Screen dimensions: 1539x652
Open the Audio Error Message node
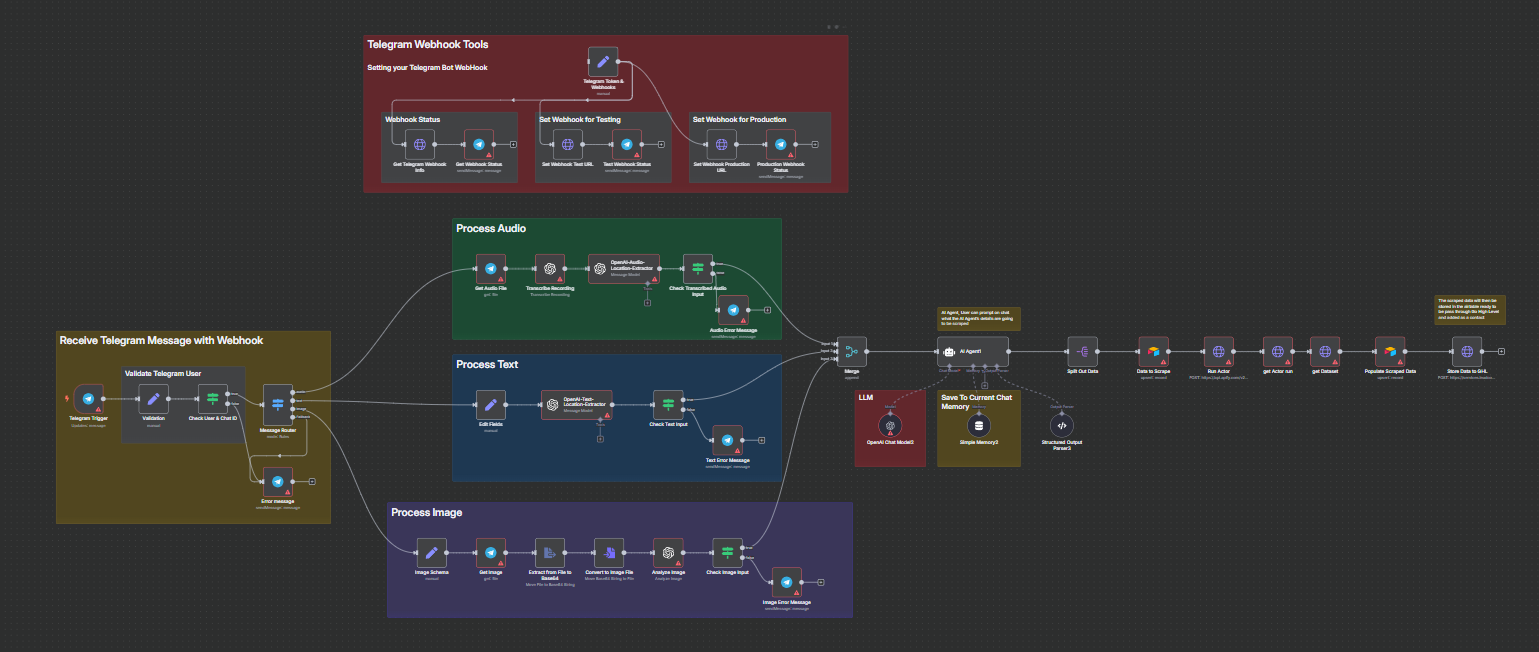733,311
